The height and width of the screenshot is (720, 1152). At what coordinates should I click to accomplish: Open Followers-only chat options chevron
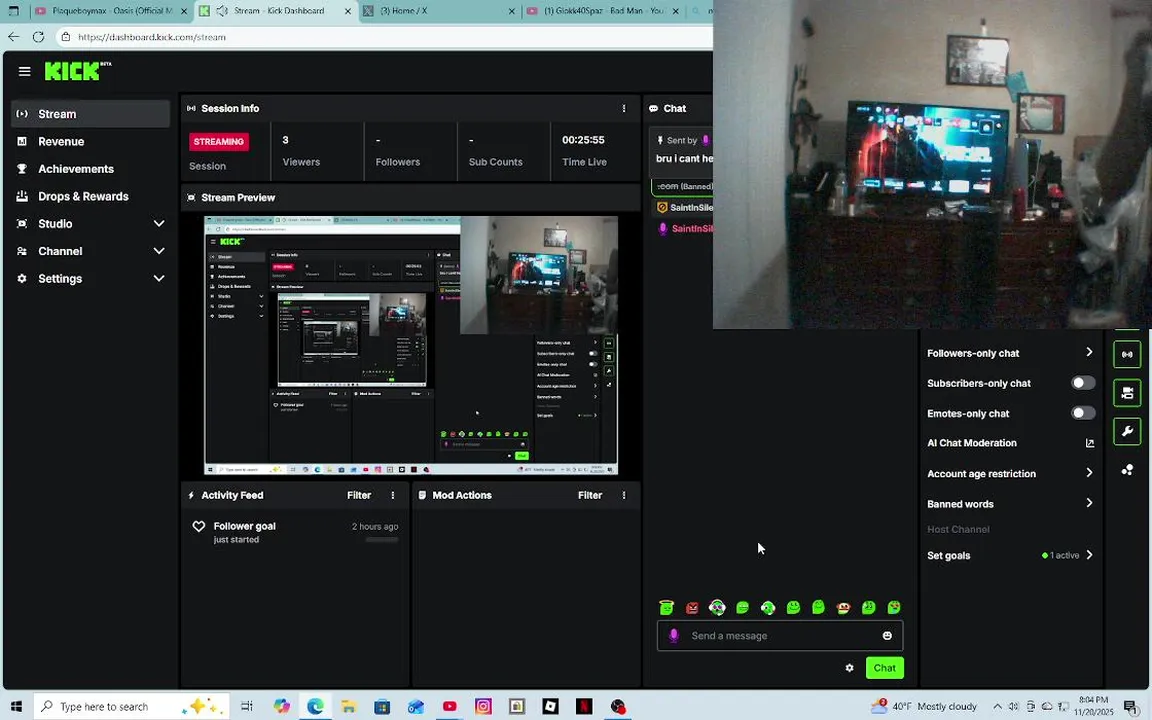point(1089,353)
